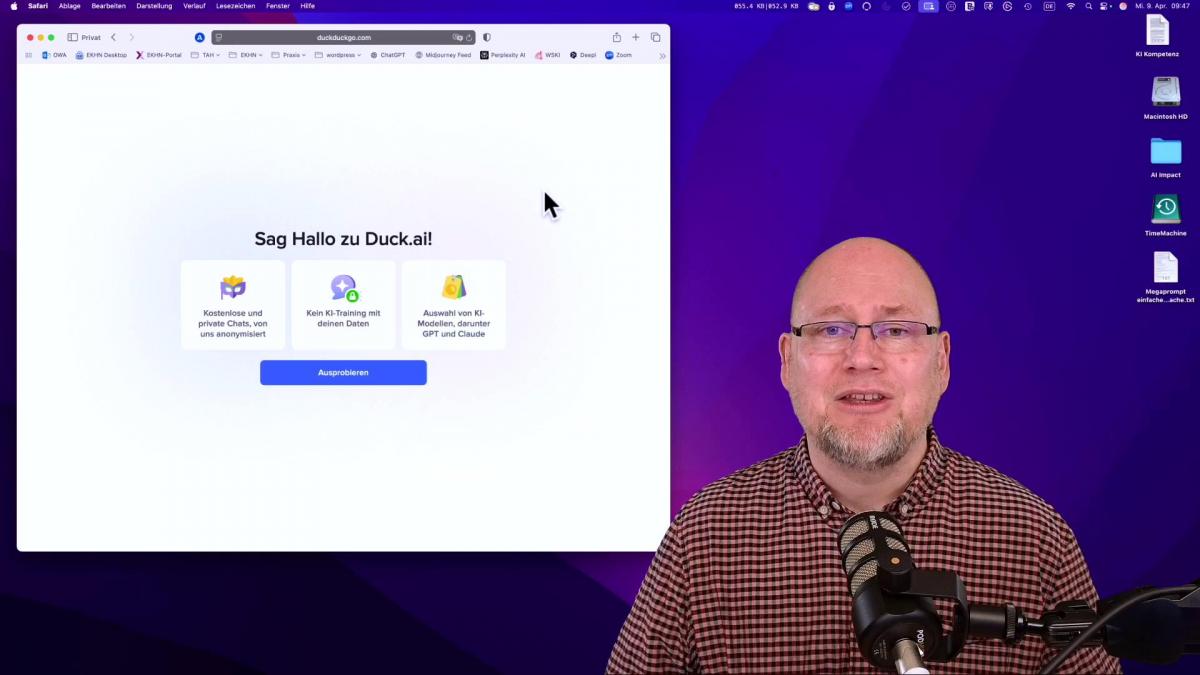Open the Darstellung menu
Image resolution: width=1200 pixels, height=675 pixels.
(154, 6)
